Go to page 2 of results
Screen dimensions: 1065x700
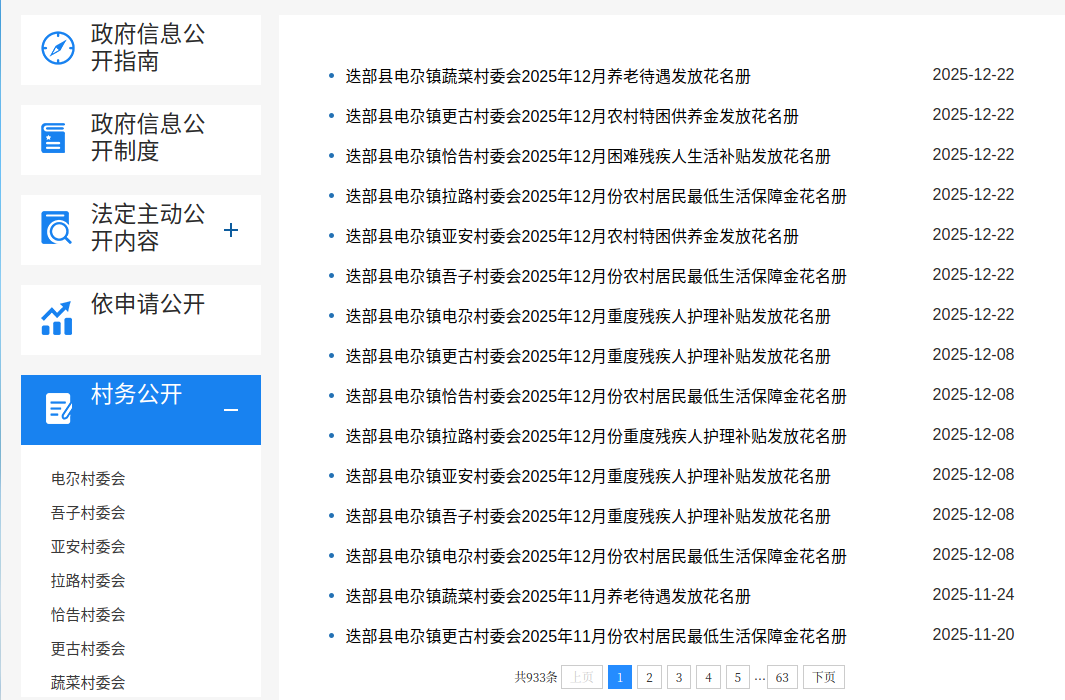(649, 677)
